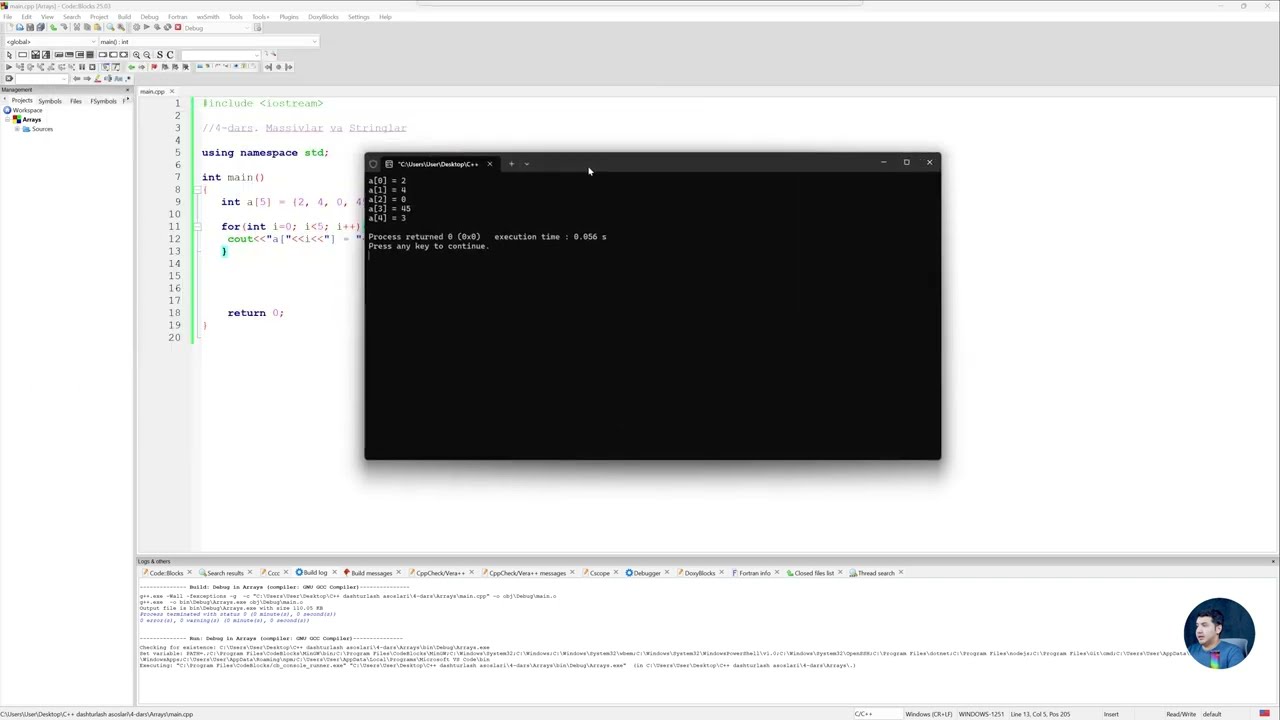The image size is (1280, 720).
Task: Click the Open file toolbar icon
Action: tap(20, 27)
